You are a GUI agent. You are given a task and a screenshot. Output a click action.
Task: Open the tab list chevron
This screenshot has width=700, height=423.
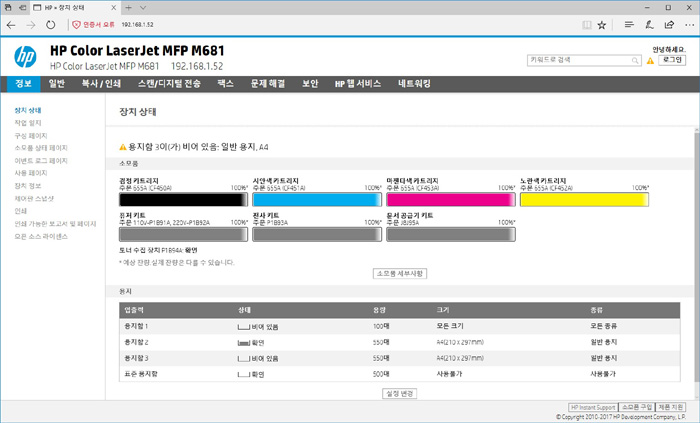click(x=143, y=8)
